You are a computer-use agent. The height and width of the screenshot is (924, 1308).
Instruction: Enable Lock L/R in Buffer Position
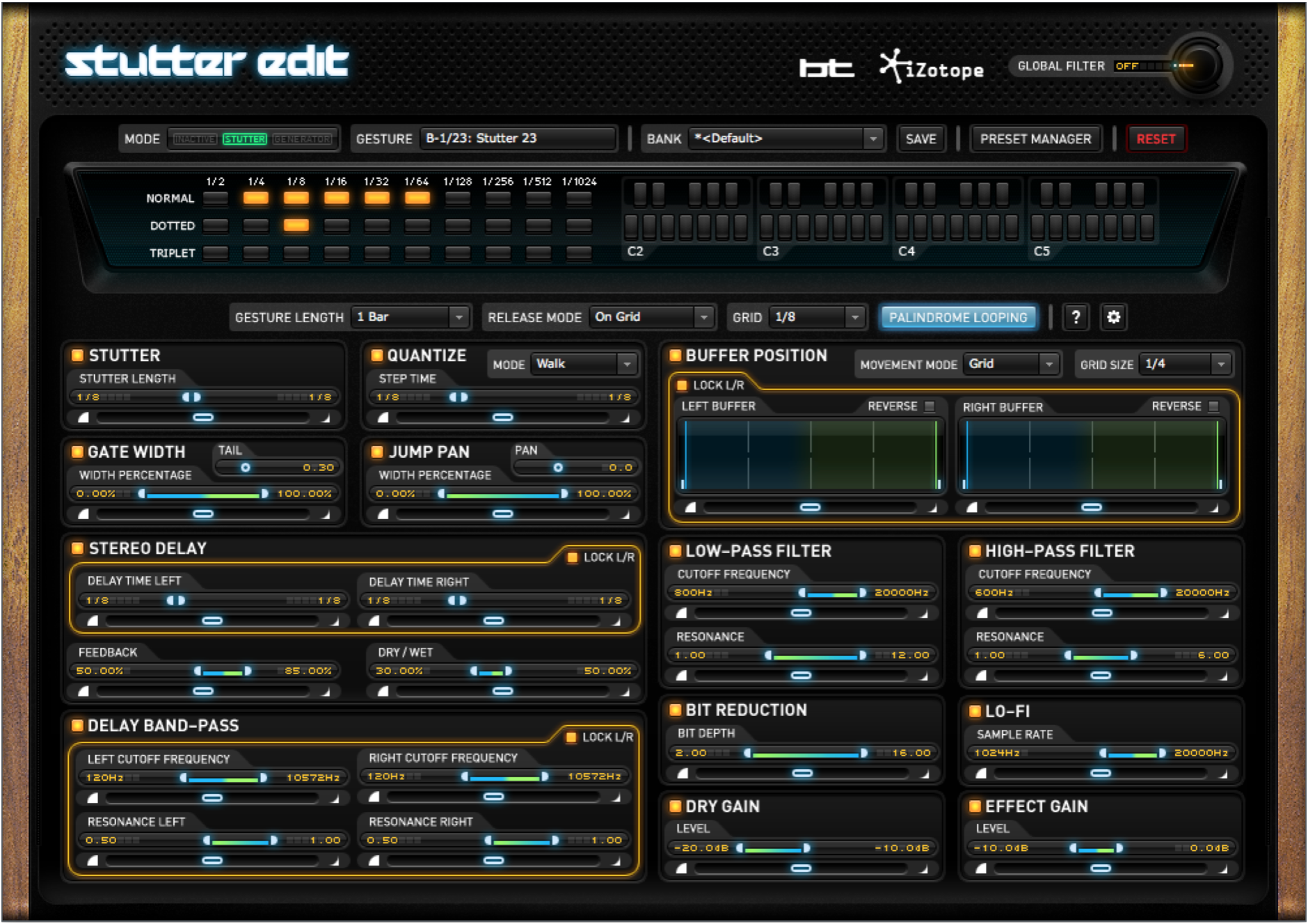682,385
